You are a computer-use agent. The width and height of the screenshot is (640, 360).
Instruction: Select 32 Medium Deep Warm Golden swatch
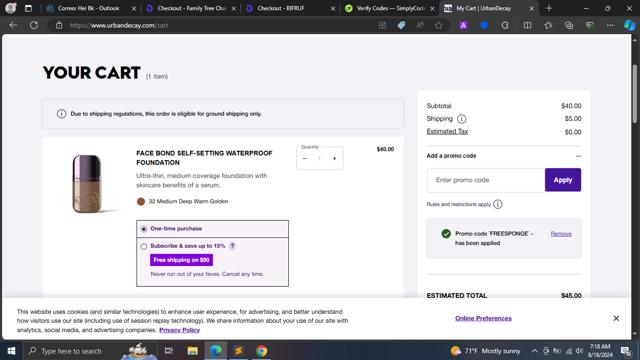141,201
